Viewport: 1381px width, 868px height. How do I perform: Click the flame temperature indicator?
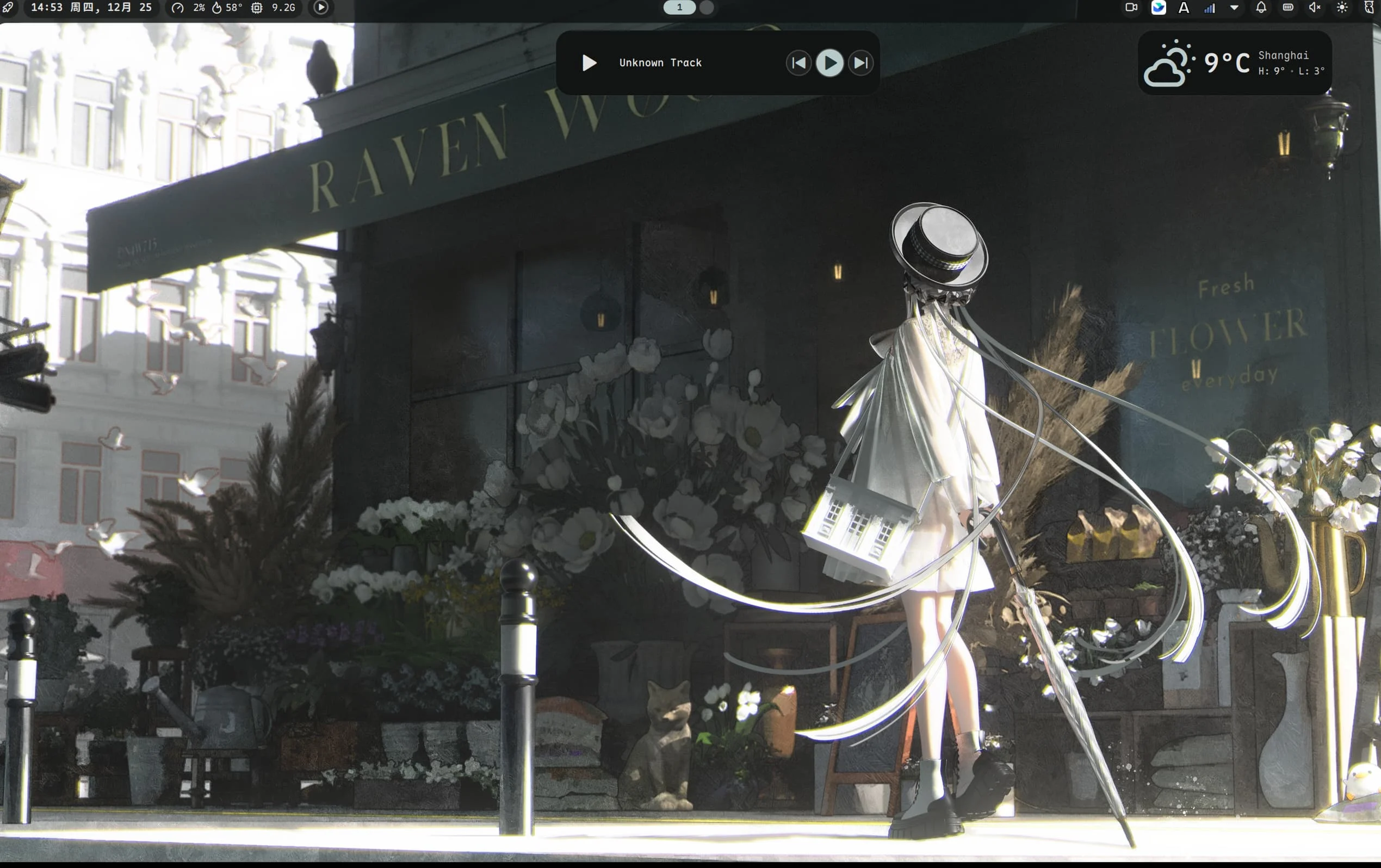click(217, 8)
